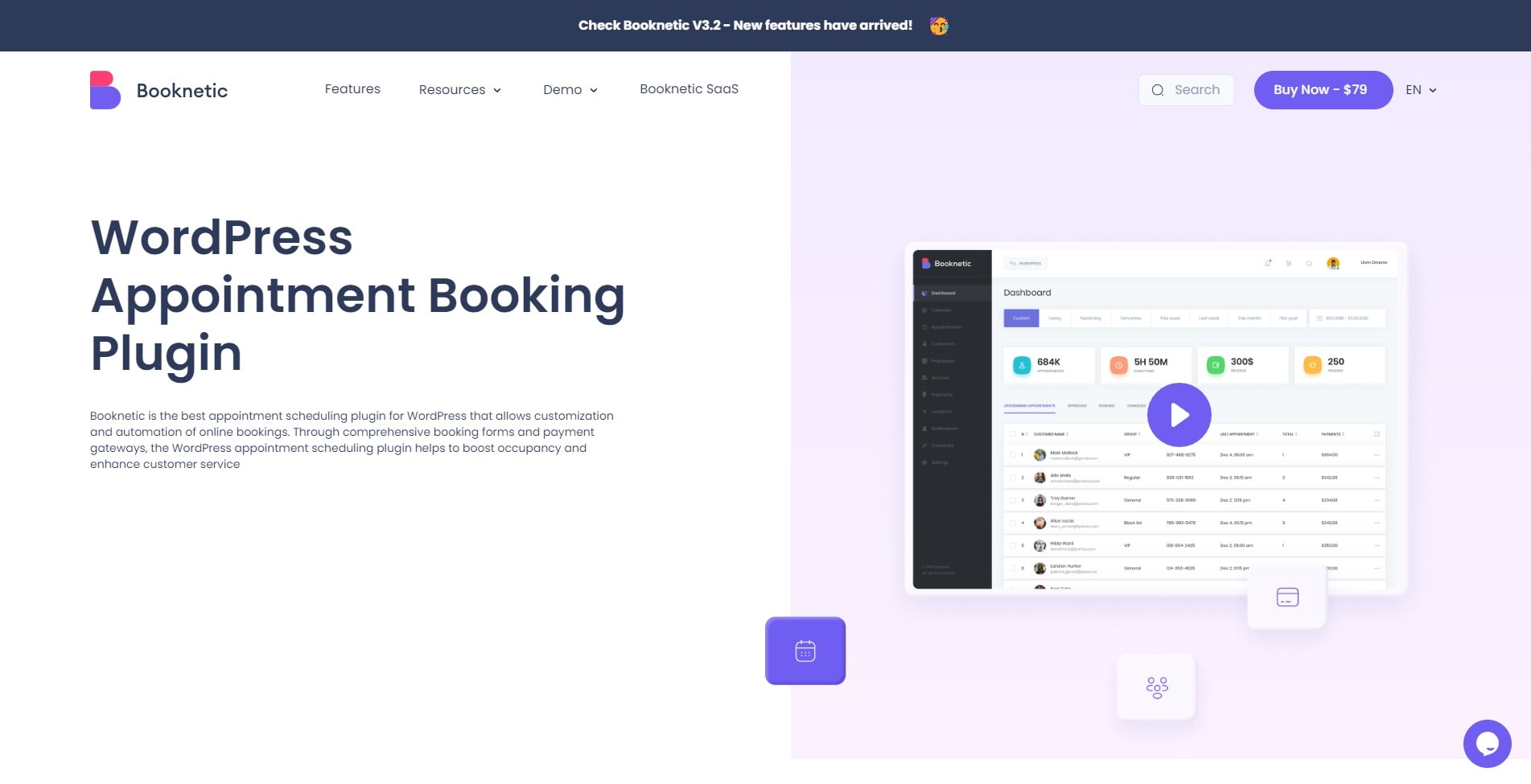
Task: Sort by the Last Appointment column
Action: pos(1239,434)
